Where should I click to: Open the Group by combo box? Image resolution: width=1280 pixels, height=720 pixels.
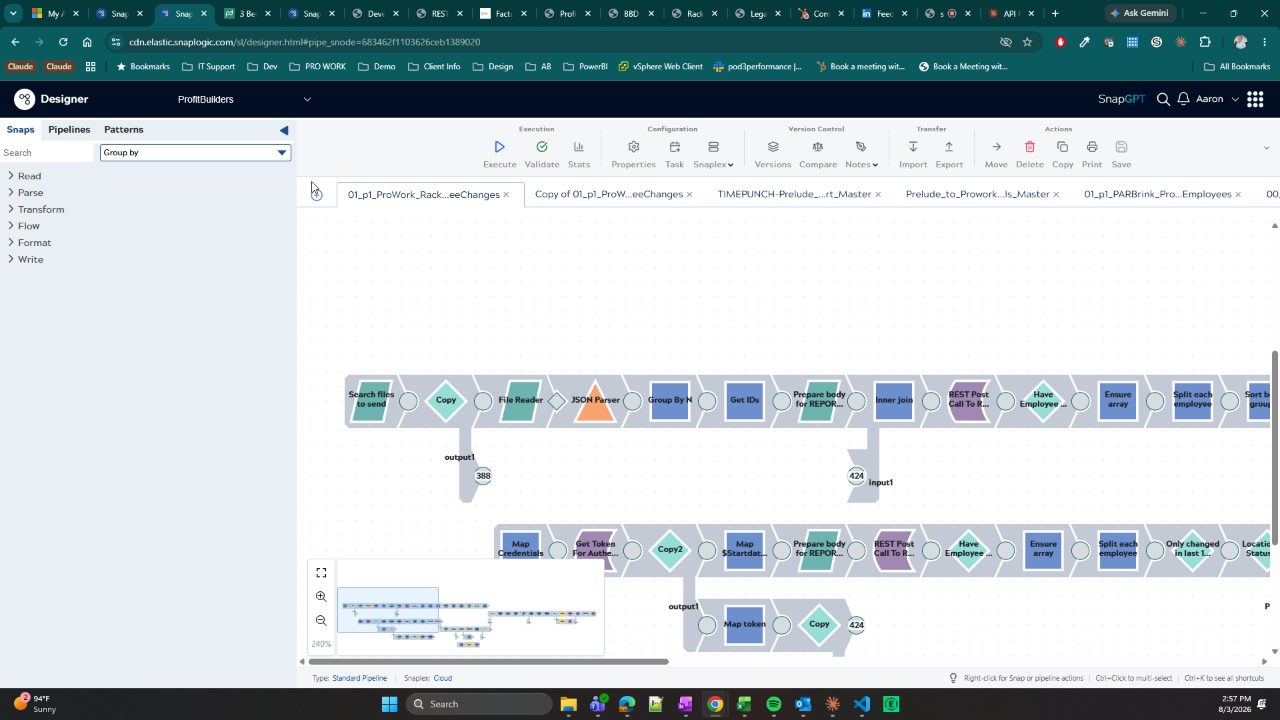tap(195, 152)
